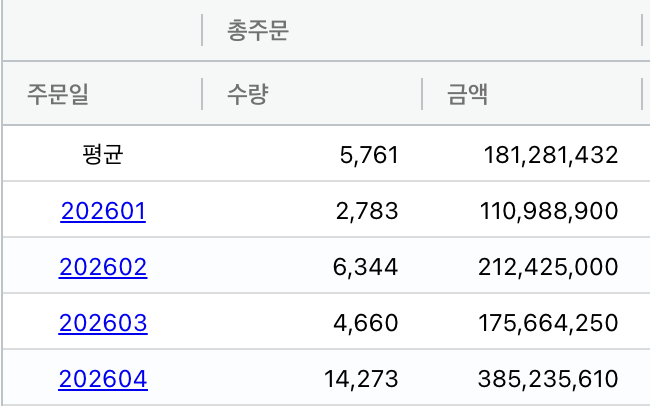
Task: Select quantity cell 2,783
Action: coord(367,211)
